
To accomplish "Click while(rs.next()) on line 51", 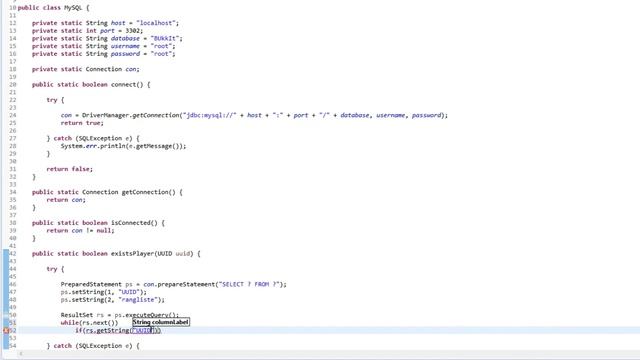I will pos(89,323).
